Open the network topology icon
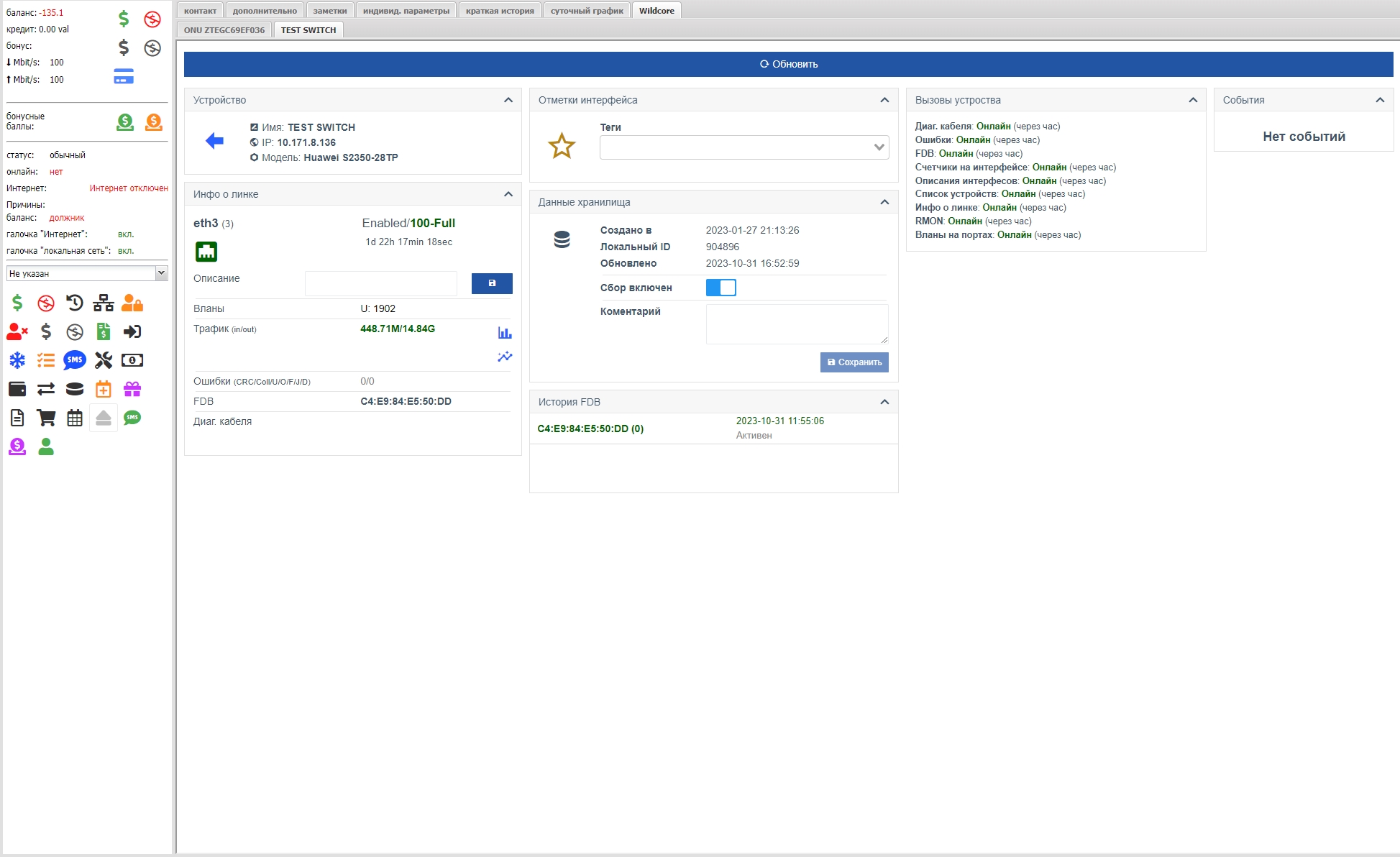This screenshot has width=1400, height=857. 104,303
